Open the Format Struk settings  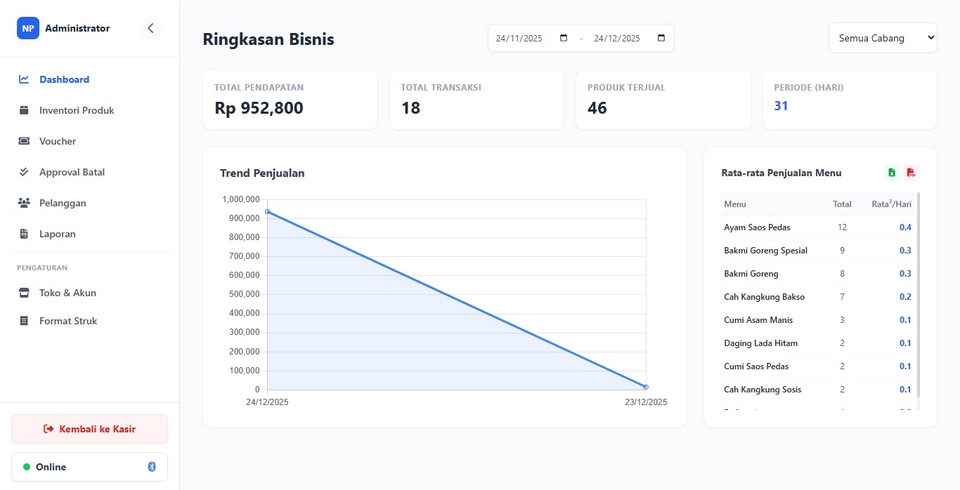(68, 321)
